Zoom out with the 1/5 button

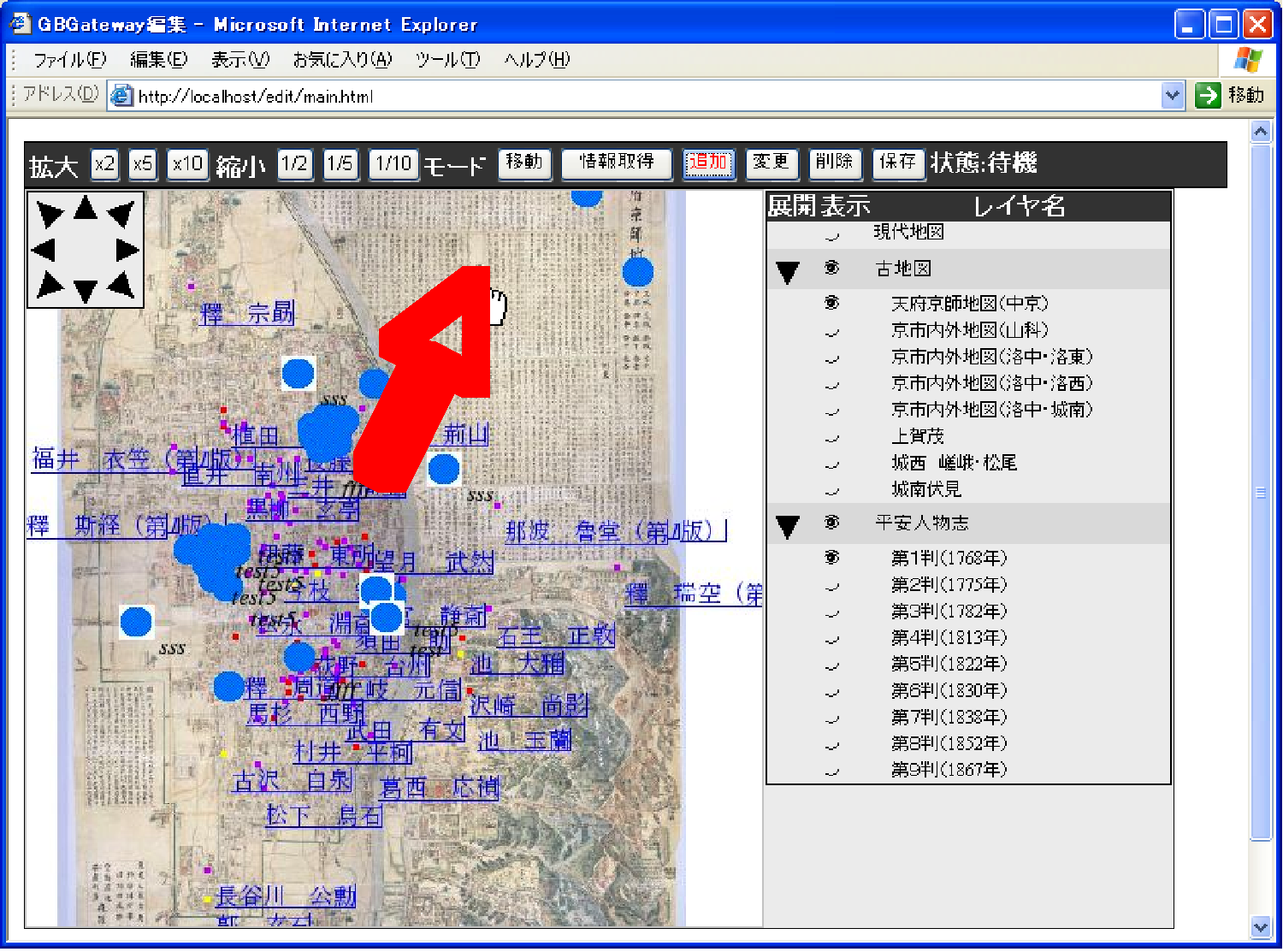coord(340,163)
